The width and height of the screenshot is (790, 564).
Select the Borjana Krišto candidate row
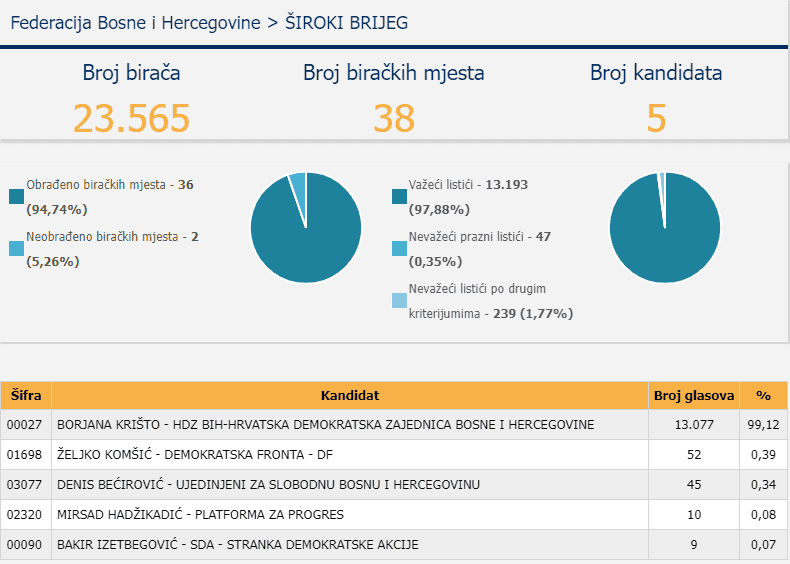coord(325,425)
